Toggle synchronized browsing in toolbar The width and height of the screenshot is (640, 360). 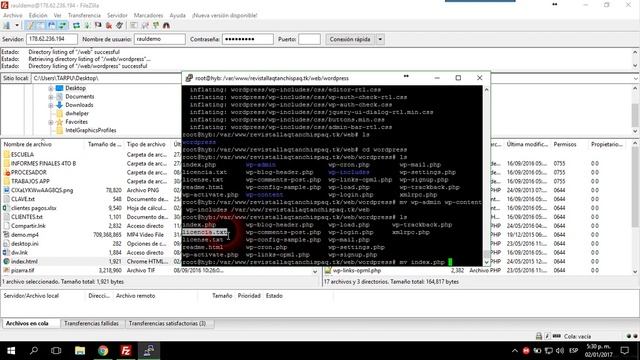tap(156, 25)
